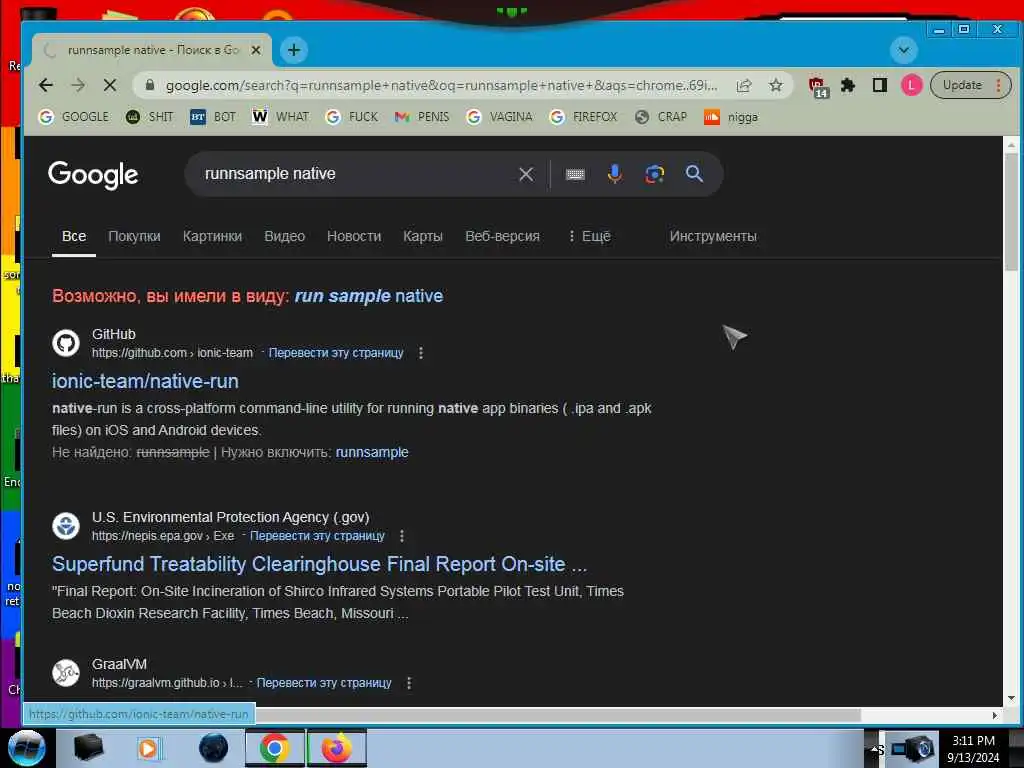
Task: Click the GitHub favicon in first result
Action: 66,343
